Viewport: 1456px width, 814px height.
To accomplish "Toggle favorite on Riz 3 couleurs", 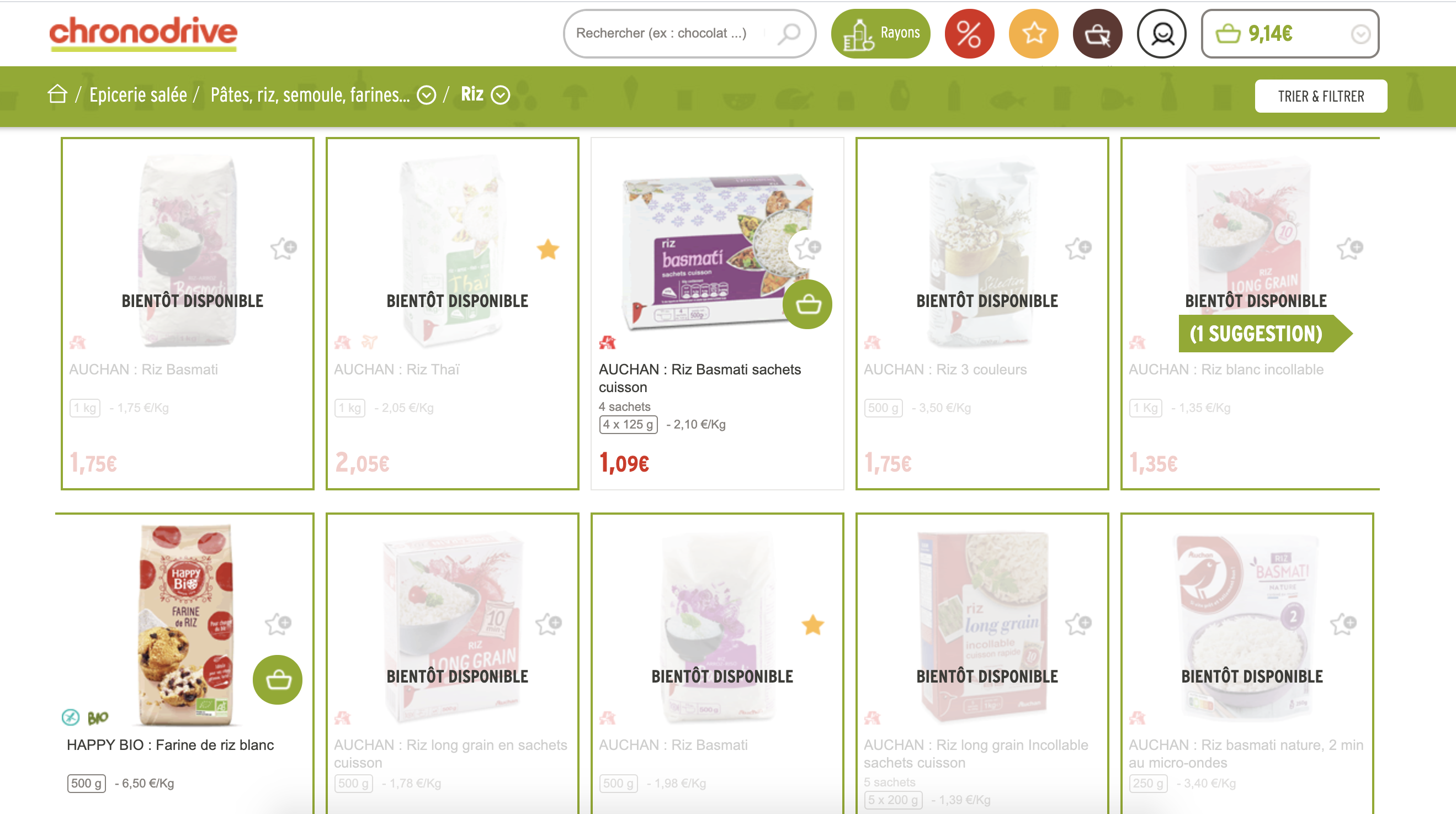I will [x=1077, y=249].
